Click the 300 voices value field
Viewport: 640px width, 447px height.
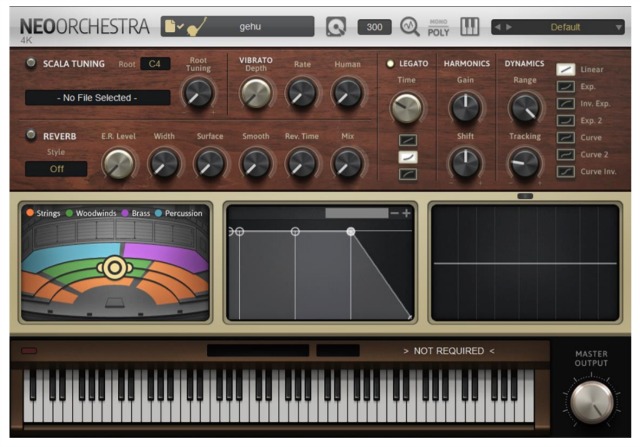click(x=374, y=27)
